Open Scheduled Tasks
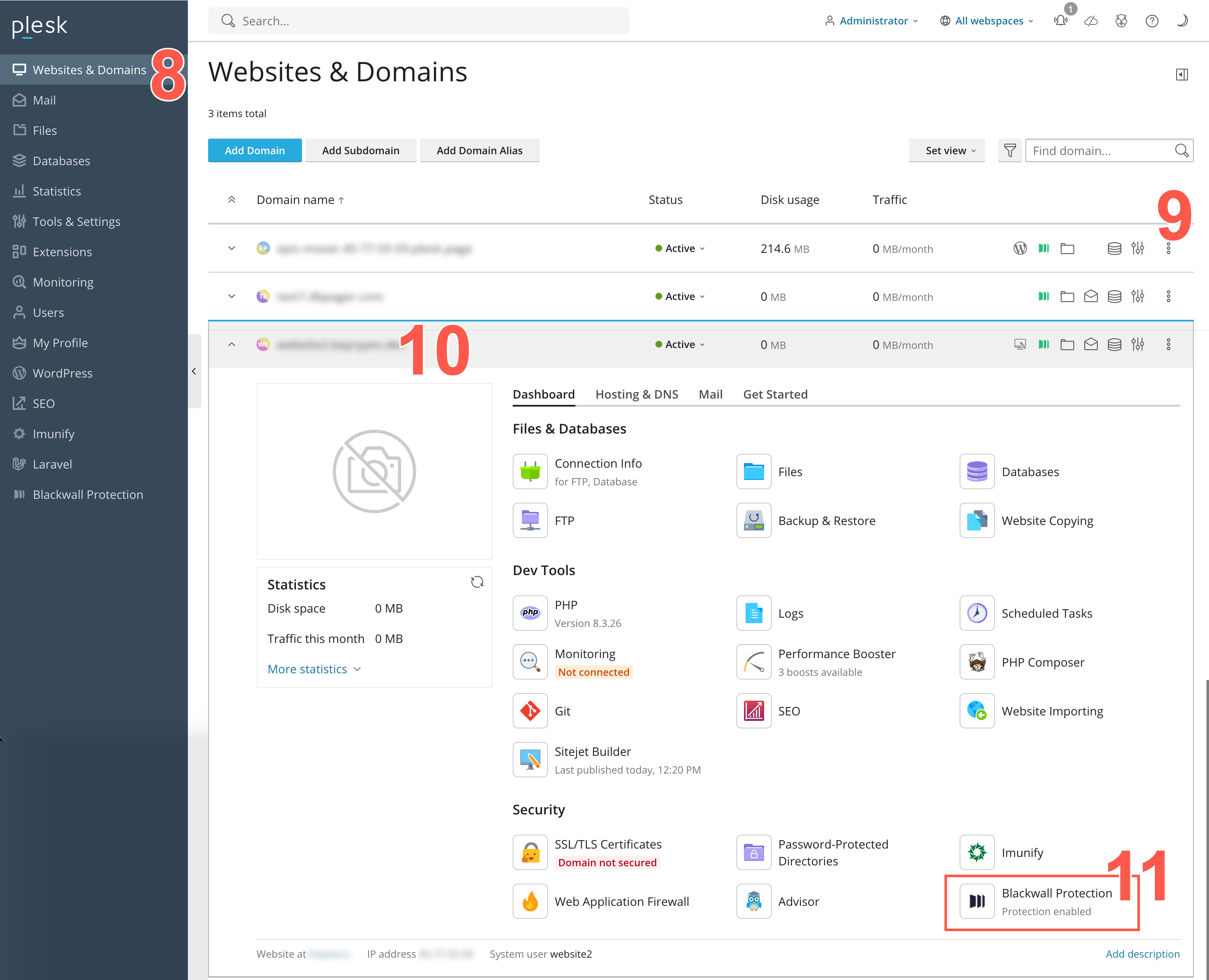1209x980 pixels. pos(1026,613)
